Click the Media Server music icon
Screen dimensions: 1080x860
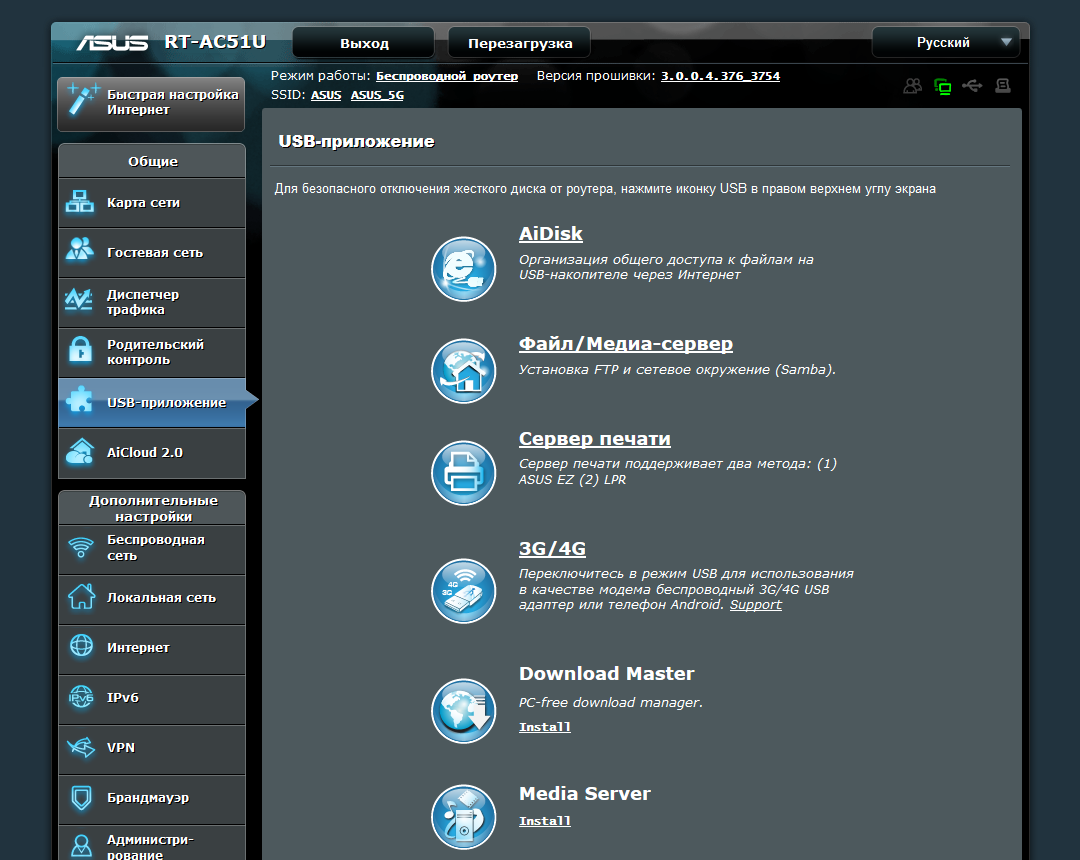point(464,817)
